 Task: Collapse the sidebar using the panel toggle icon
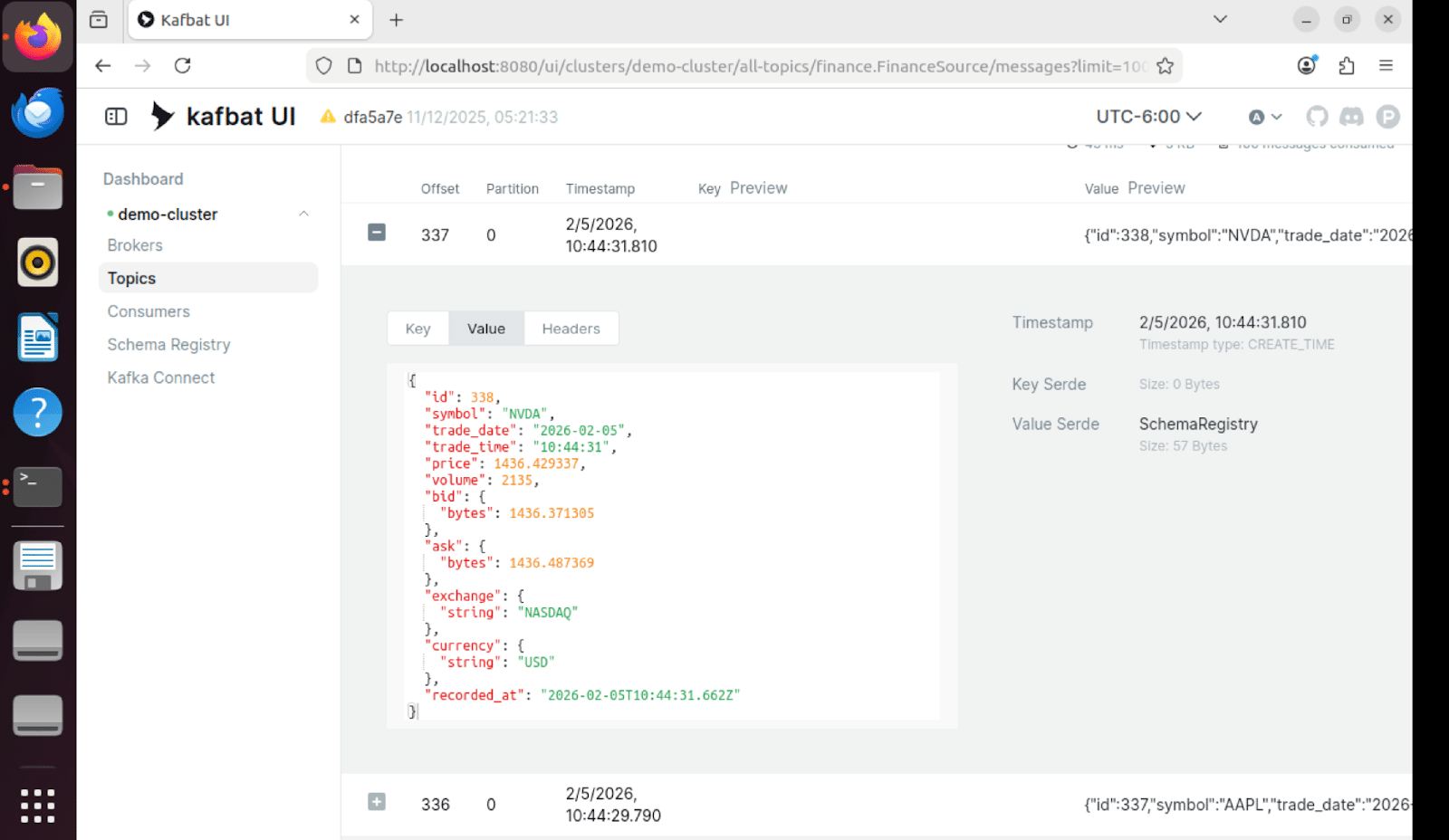[x=114, y=116]
